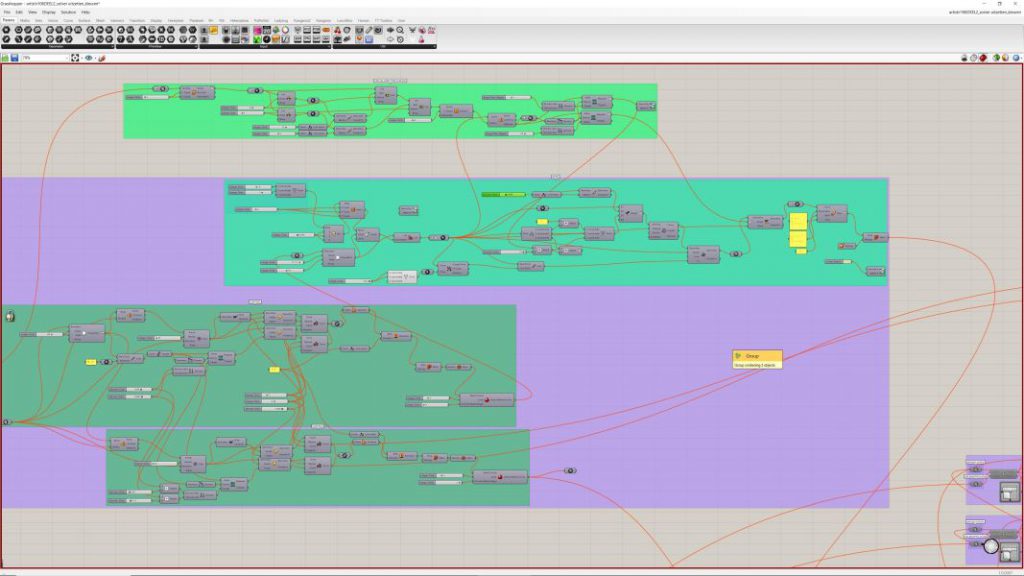This screenshot has width=1024, height=576.
Task: Click the green Open File icon
Action: click(5, 58)
